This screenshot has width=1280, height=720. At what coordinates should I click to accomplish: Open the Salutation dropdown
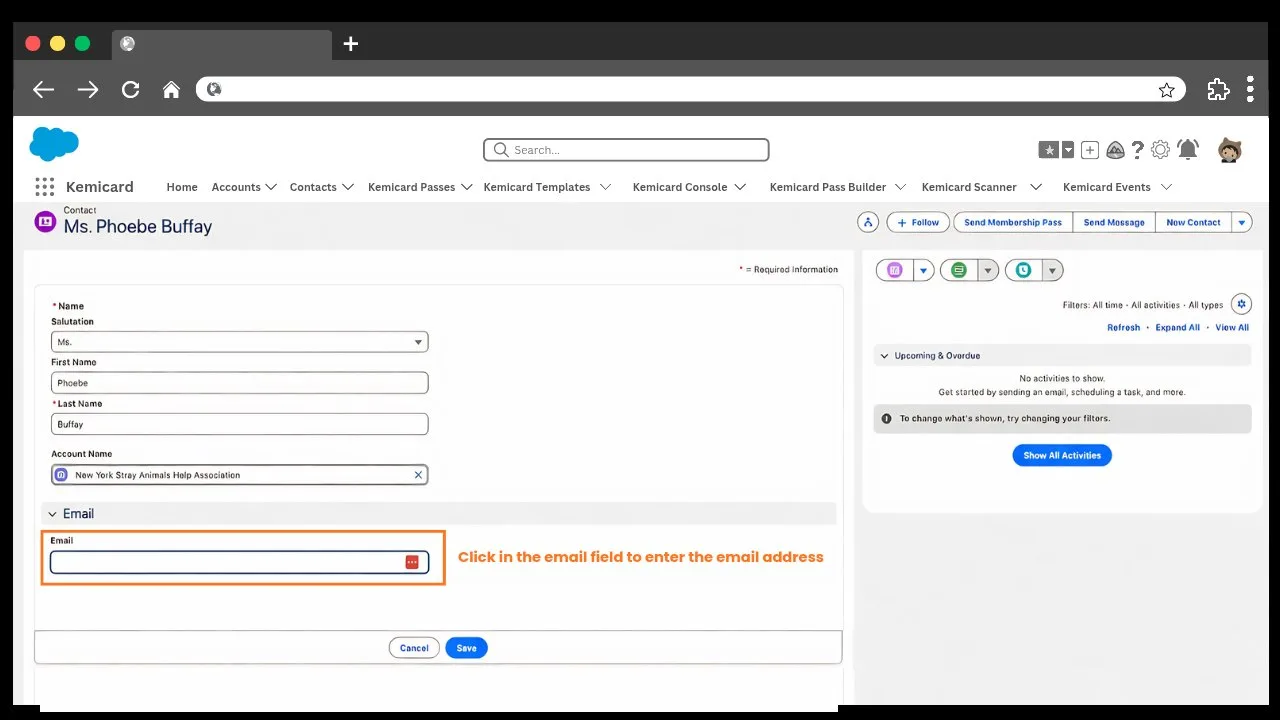click(x=240, y=342)
